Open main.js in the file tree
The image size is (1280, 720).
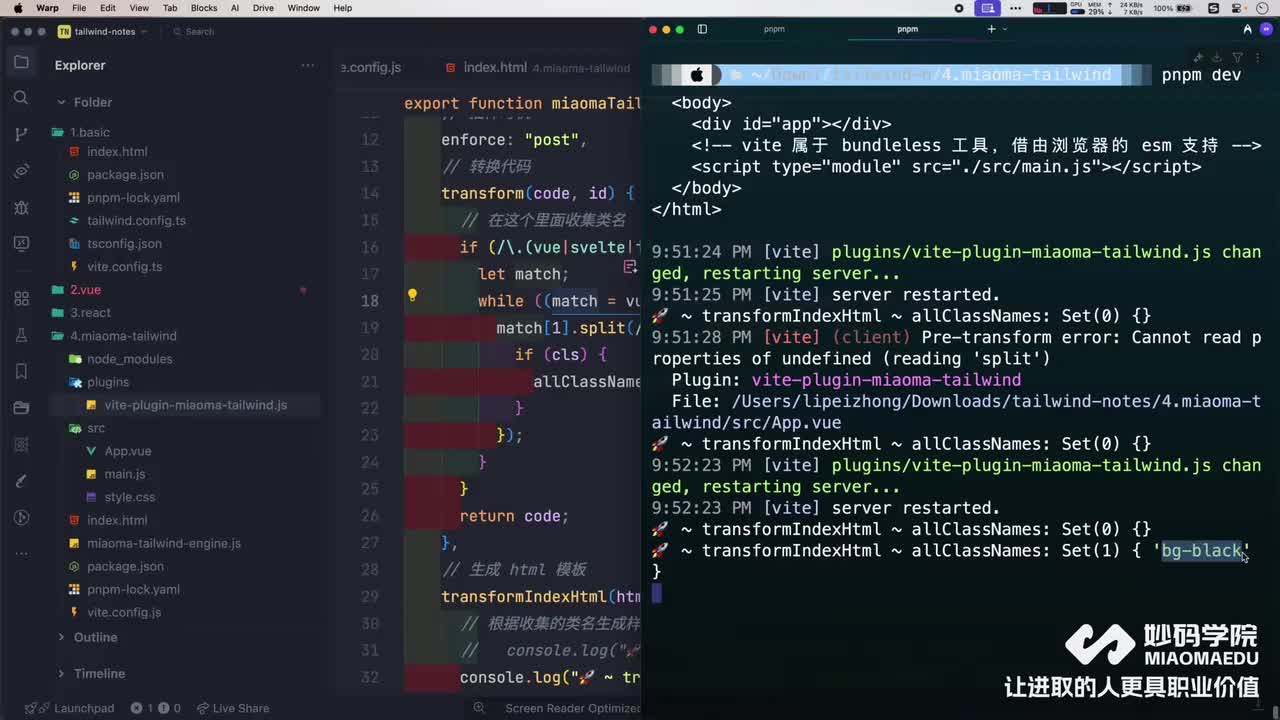[125, 474]
